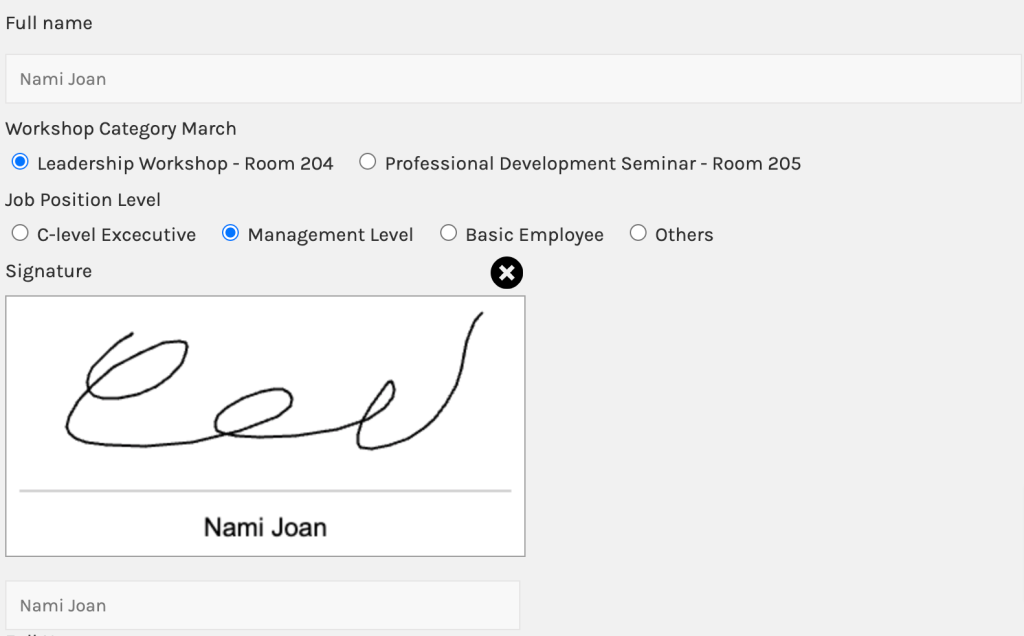Click the Full name label
1024x636 pixels.
pos(49,23)
